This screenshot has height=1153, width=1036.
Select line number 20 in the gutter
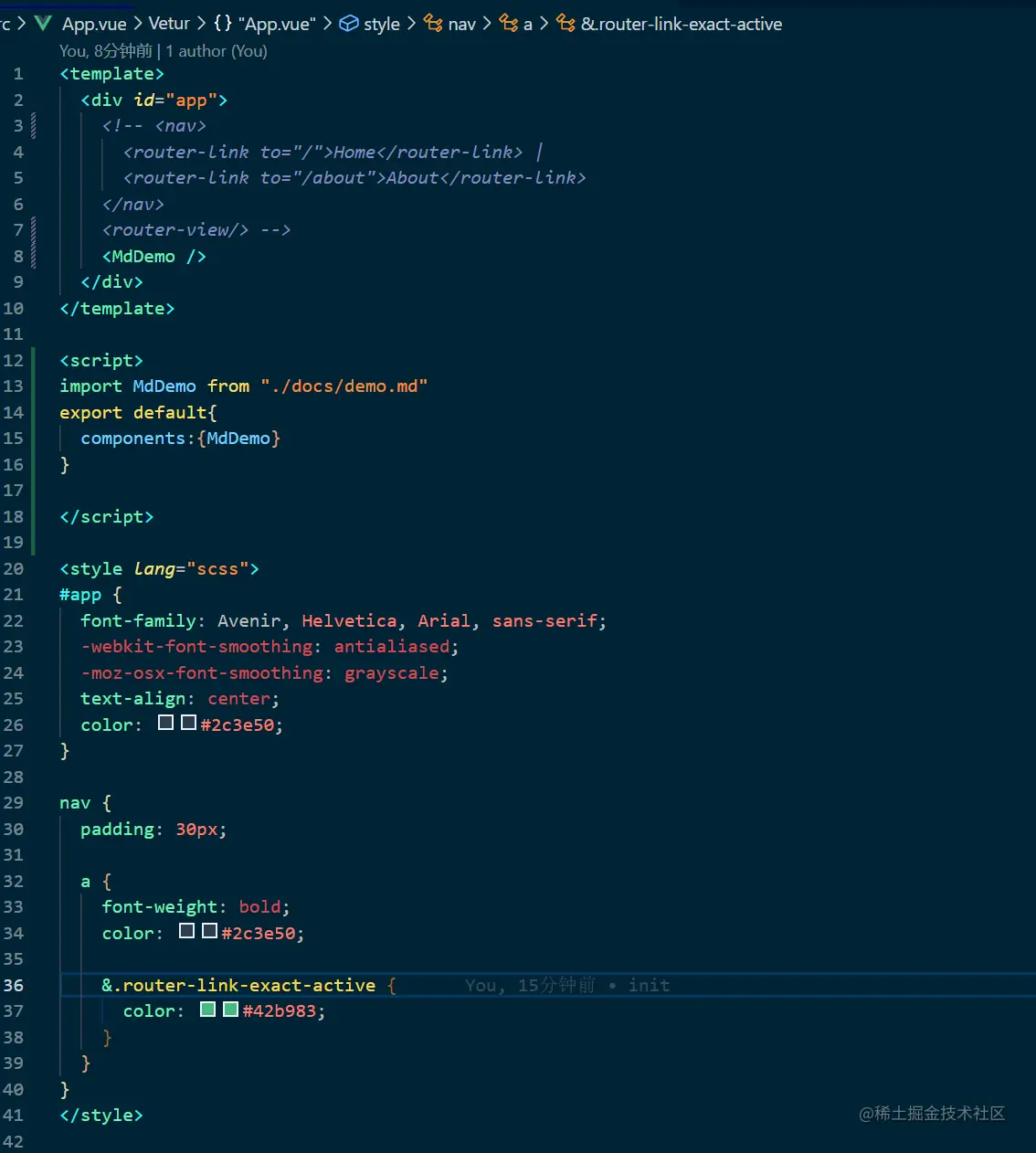pyautogui.click(x=13, y=568)
